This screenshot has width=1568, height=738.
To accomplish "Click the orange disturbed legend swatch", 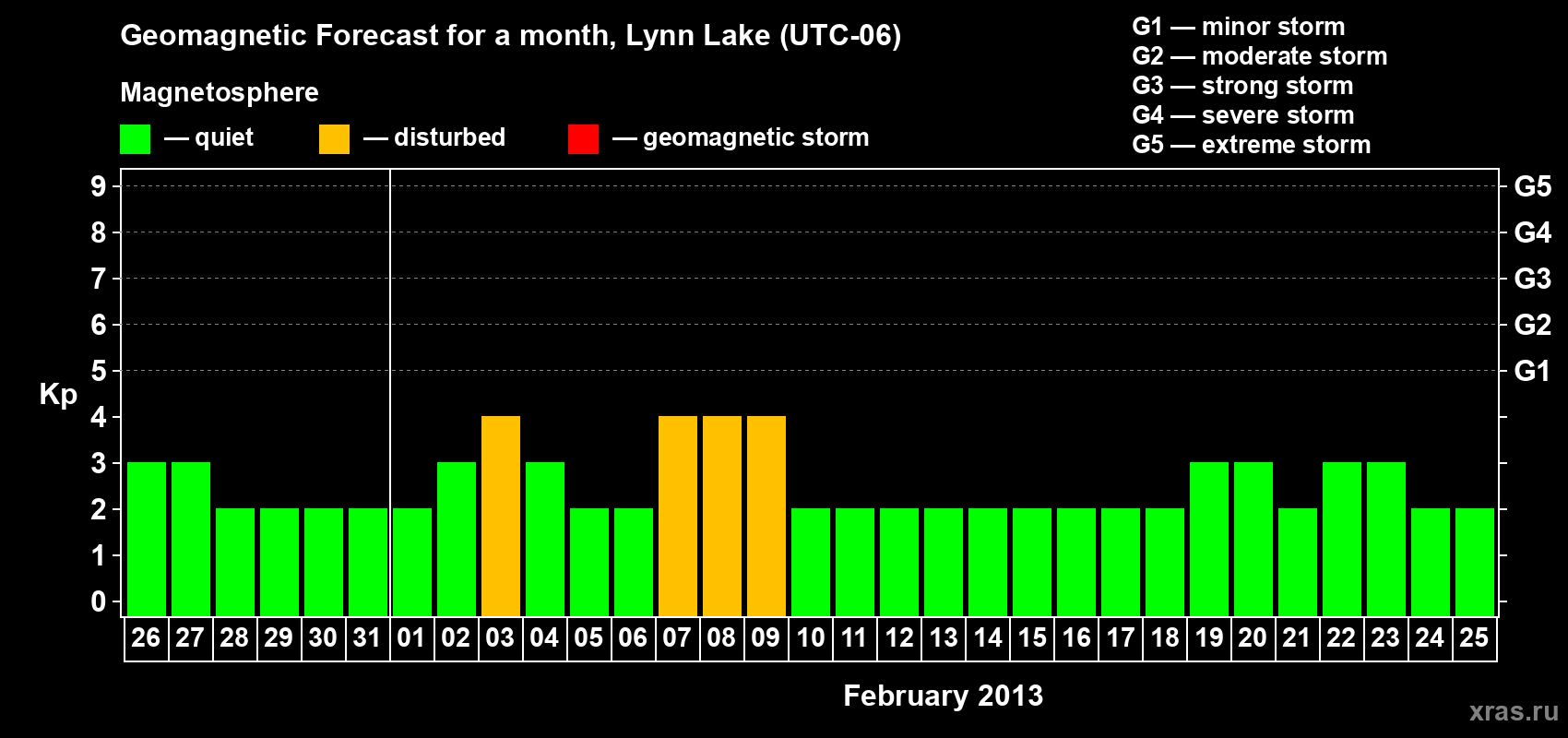I will 334,139.
